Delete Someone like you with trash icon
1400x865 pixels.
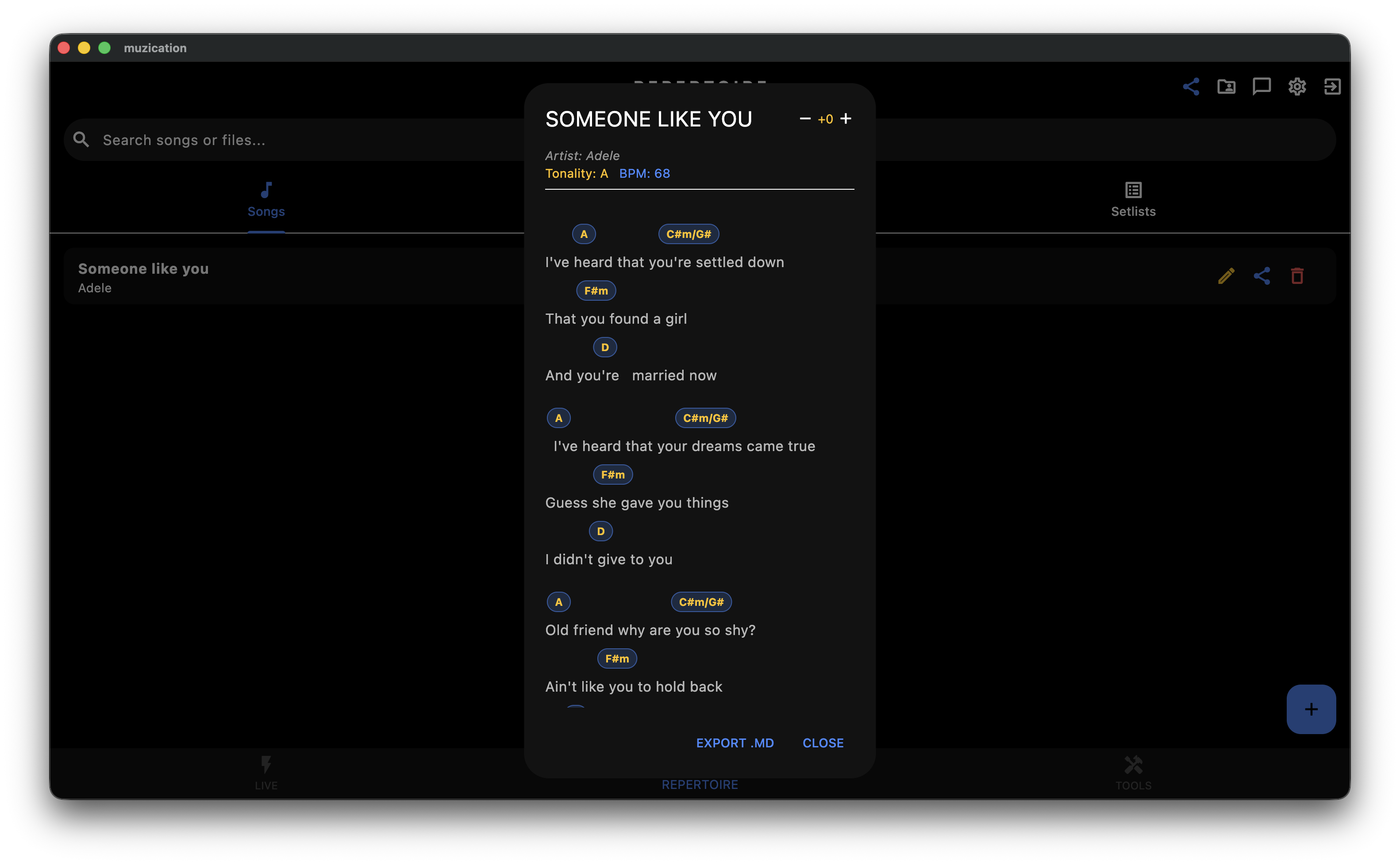tap(1297, 276)
